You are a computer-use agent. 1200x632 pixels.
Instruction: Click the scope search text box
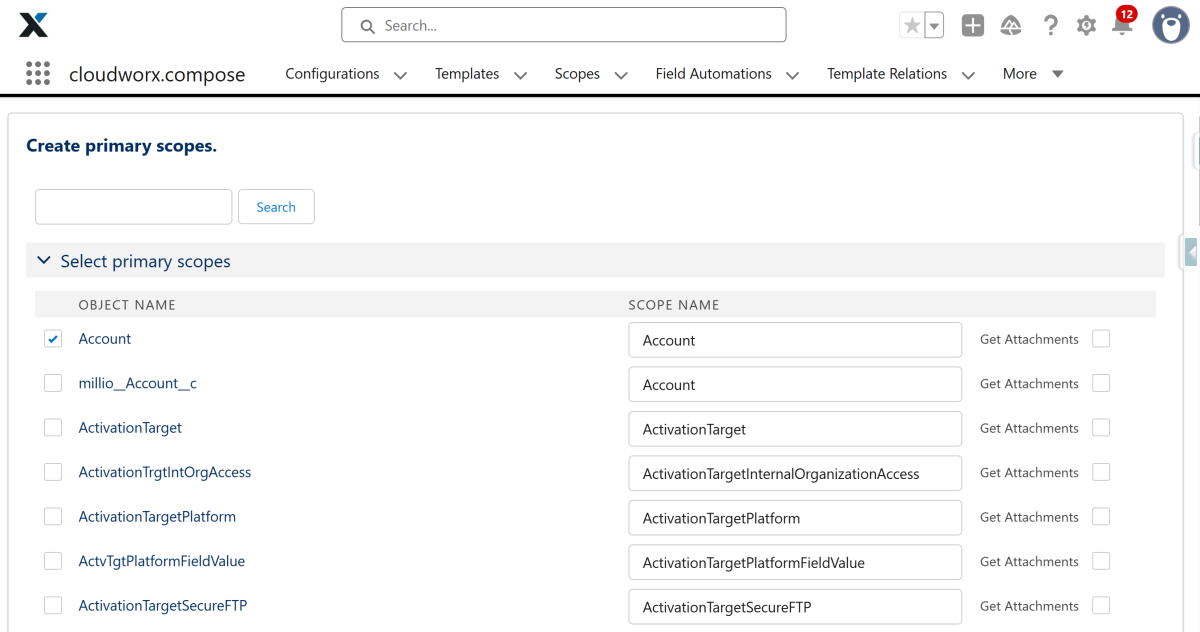(x=134, y=207)
